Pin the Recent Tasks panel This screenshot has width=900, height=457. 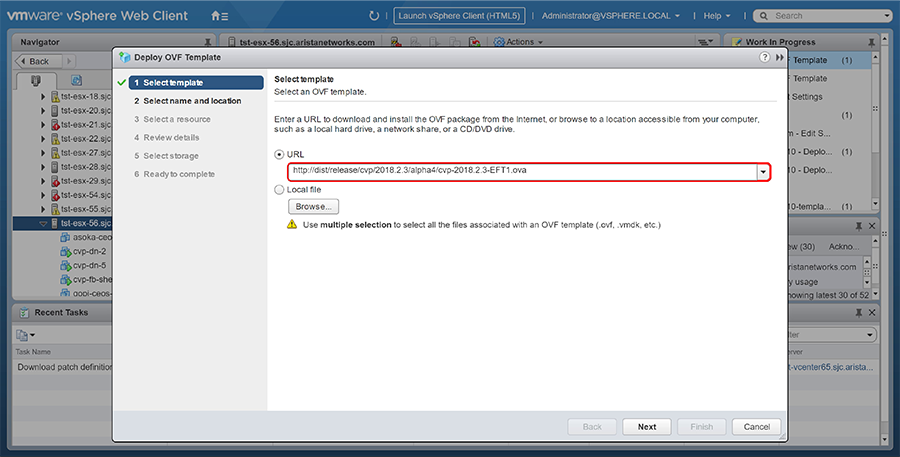tap(859, 313)
